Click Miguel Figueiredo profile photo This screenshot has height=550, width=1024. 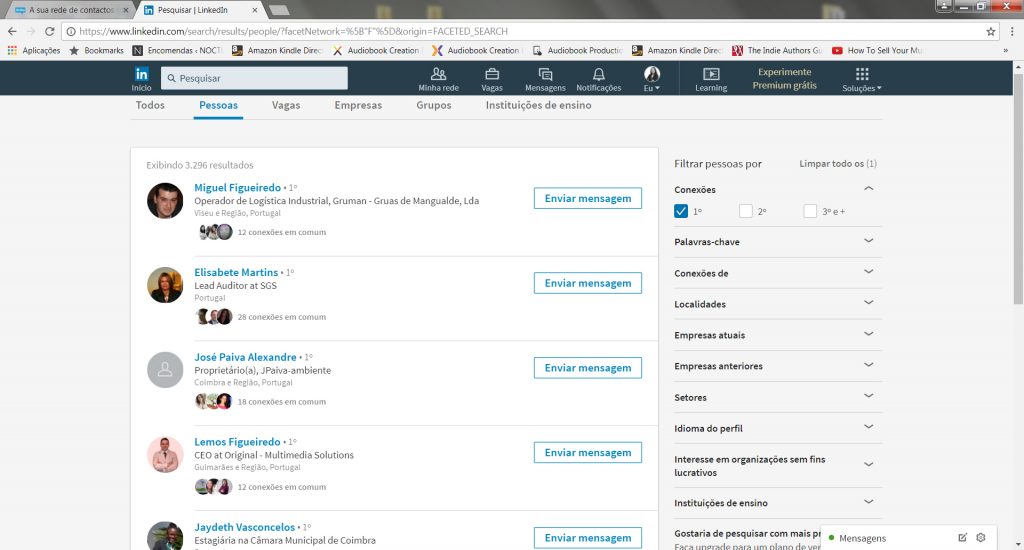pyautogui.click(x=165, y=201)
